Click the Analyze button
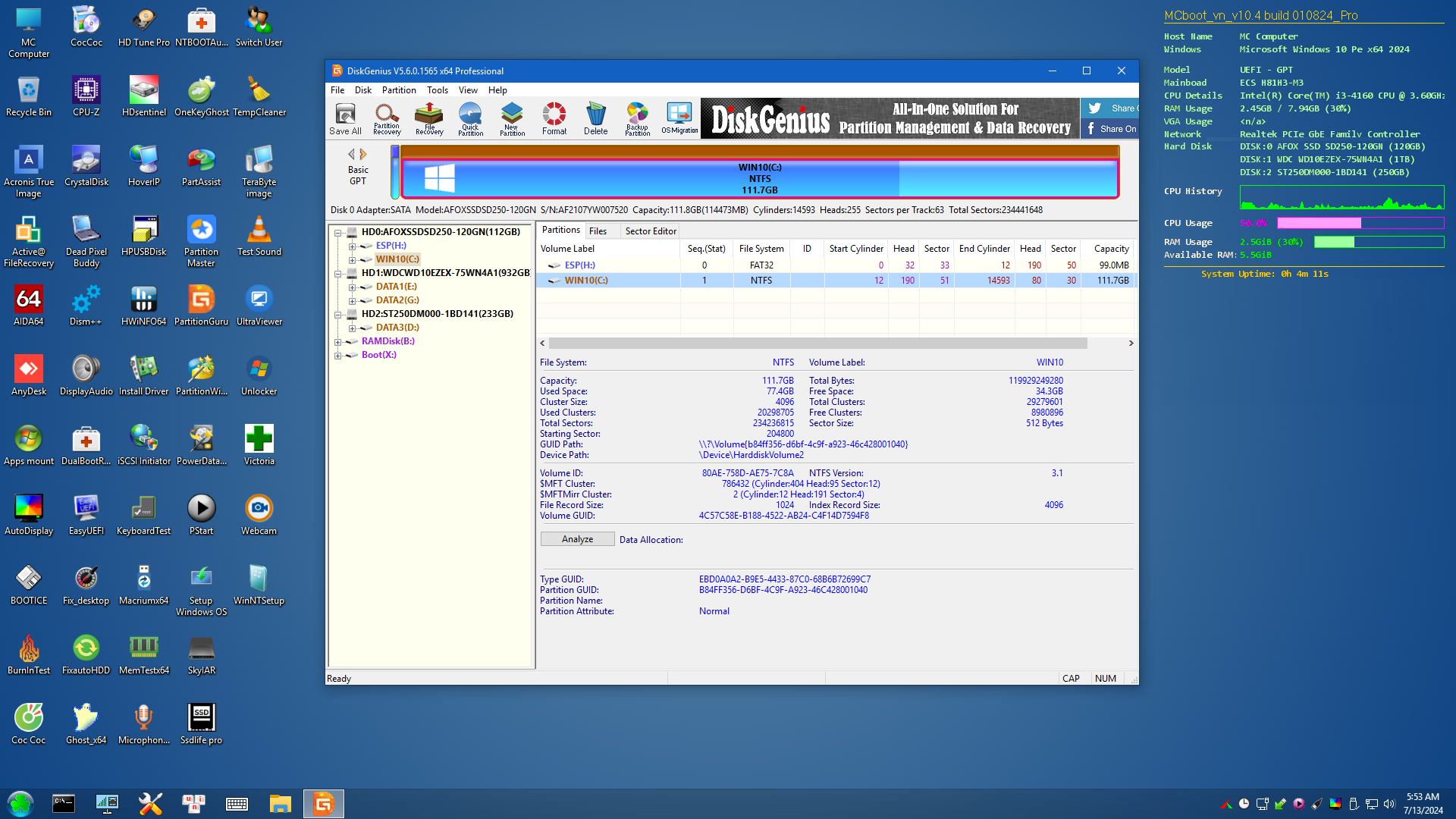This screenshot has width=1456, height=819. point(576,538)
